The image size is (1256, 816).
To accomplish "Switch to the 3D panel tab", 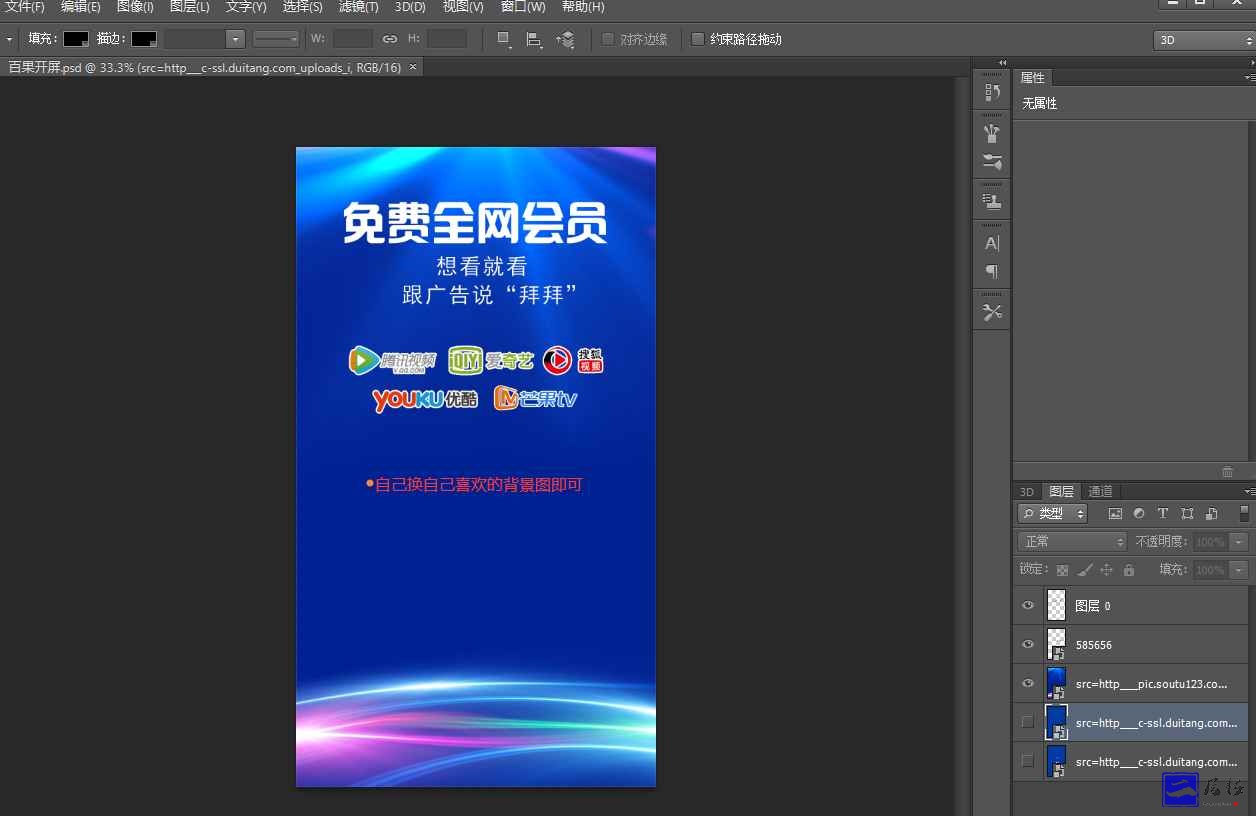I will click(x=1027, y=491).
